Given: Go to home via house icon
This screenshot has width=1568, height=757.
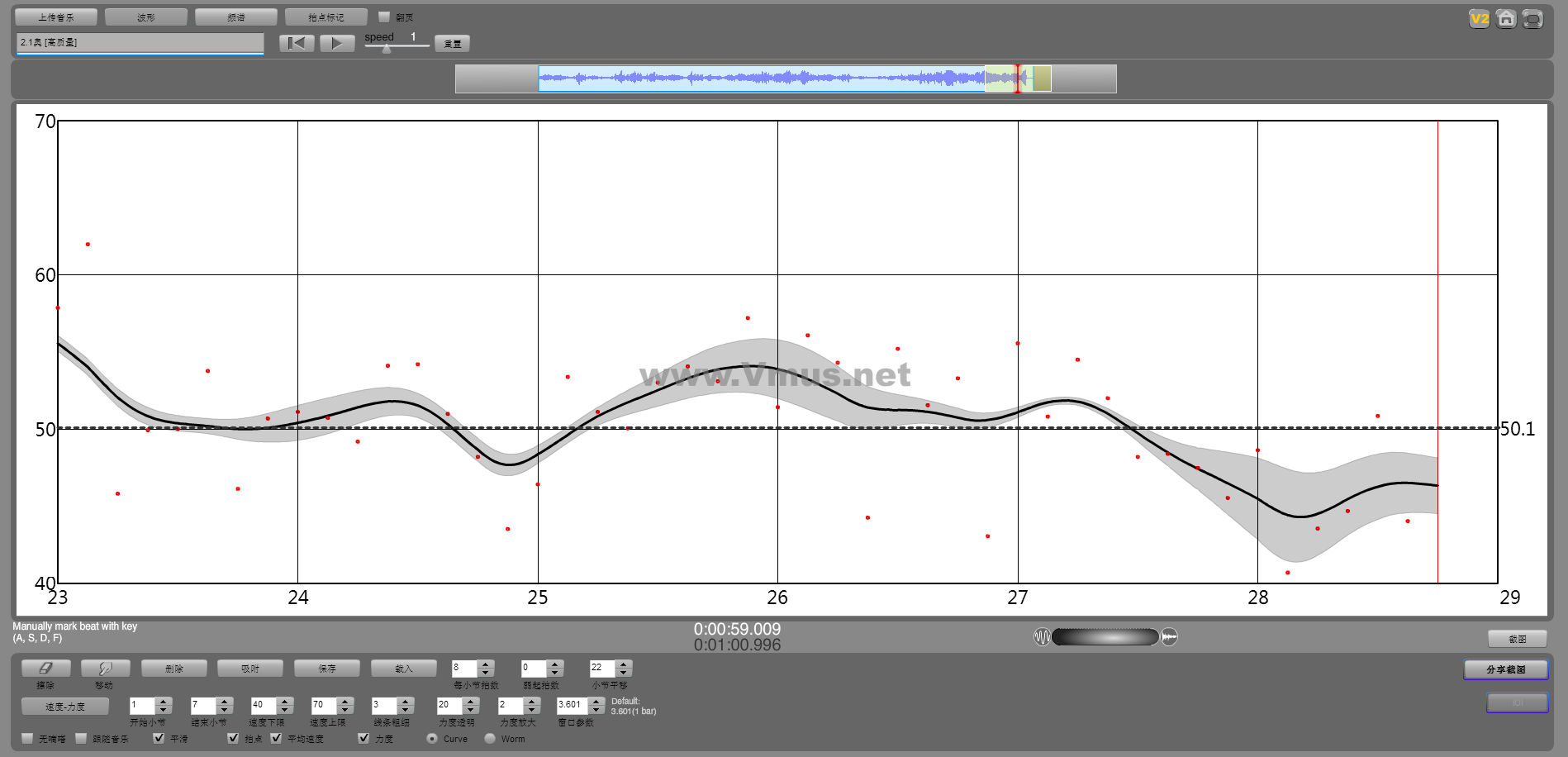Looking at the screenshot, I should coord(1506,19).
